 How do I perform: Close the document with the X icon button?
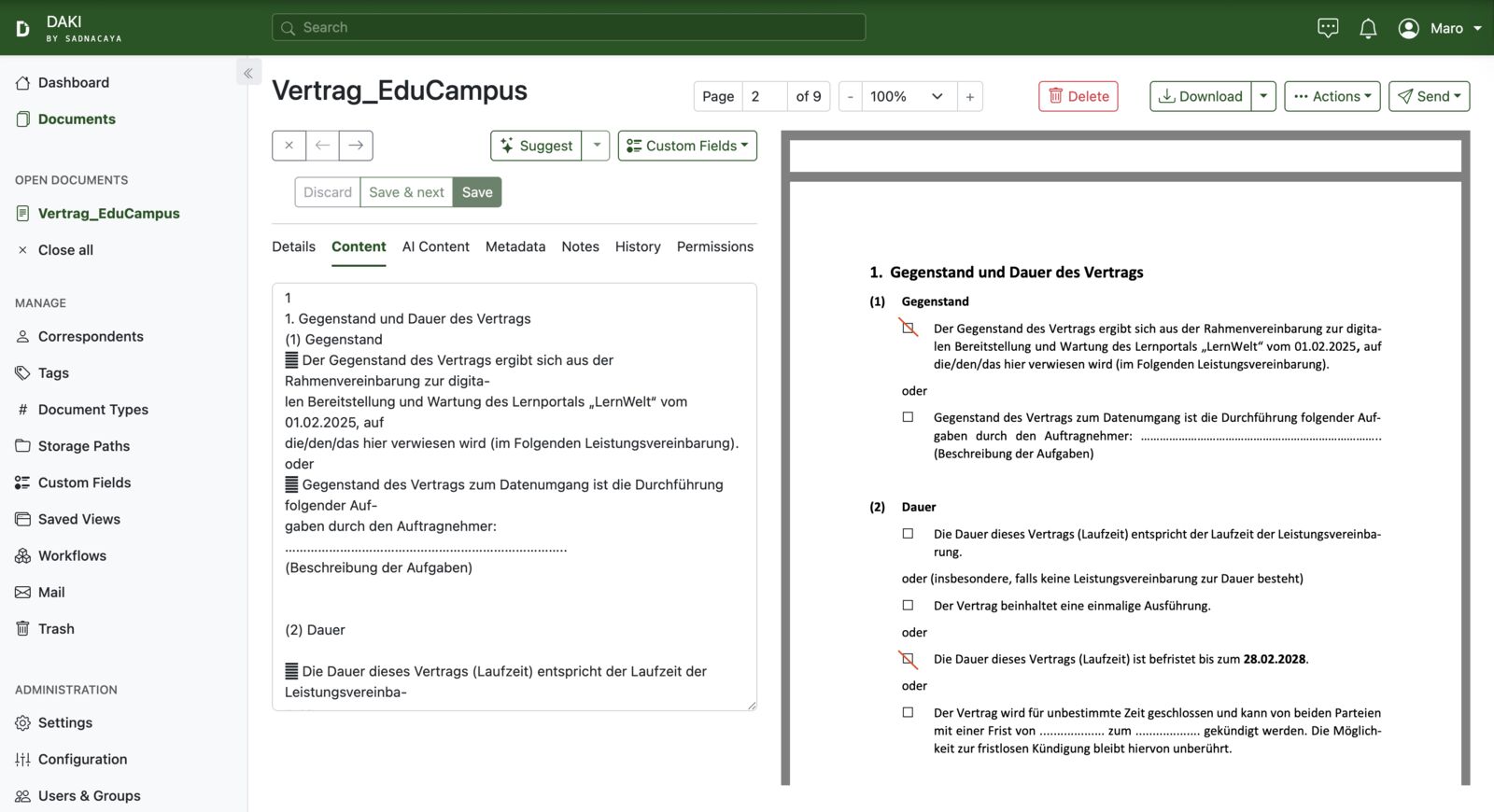[x=289, y=146]
